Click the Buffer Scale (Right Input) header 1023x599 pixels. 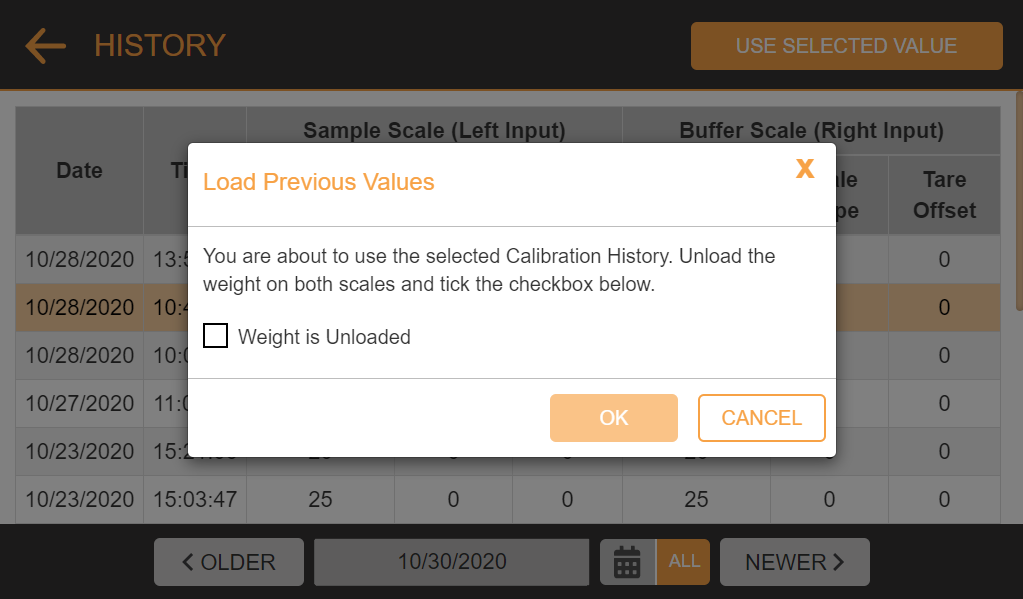812,131
